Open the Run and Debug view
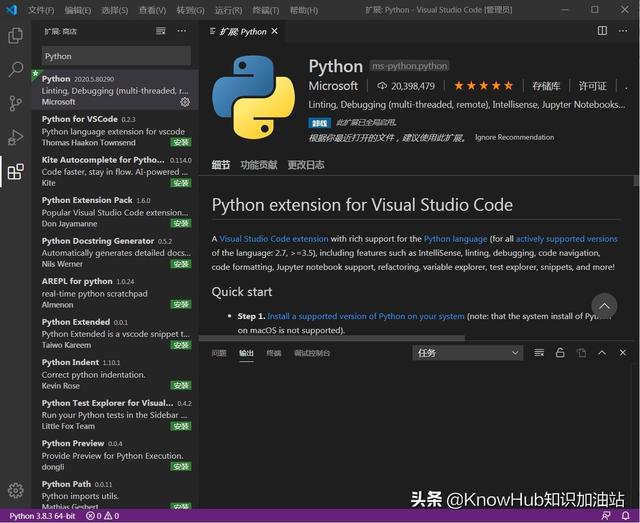This screenshot has width=640, height=523. point(16,137)
